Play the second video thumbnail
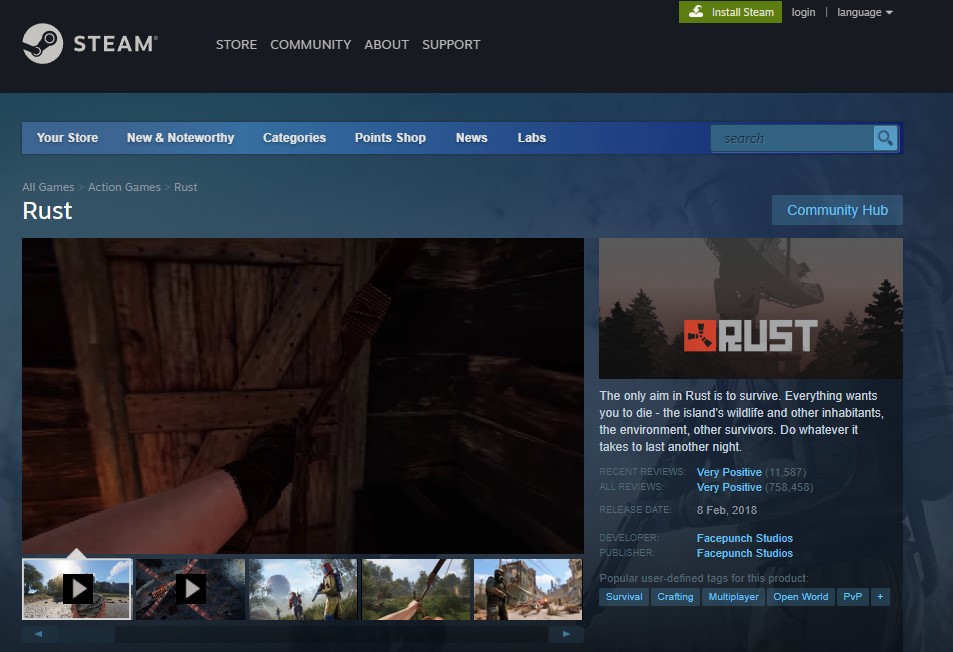 click(190, 589)
